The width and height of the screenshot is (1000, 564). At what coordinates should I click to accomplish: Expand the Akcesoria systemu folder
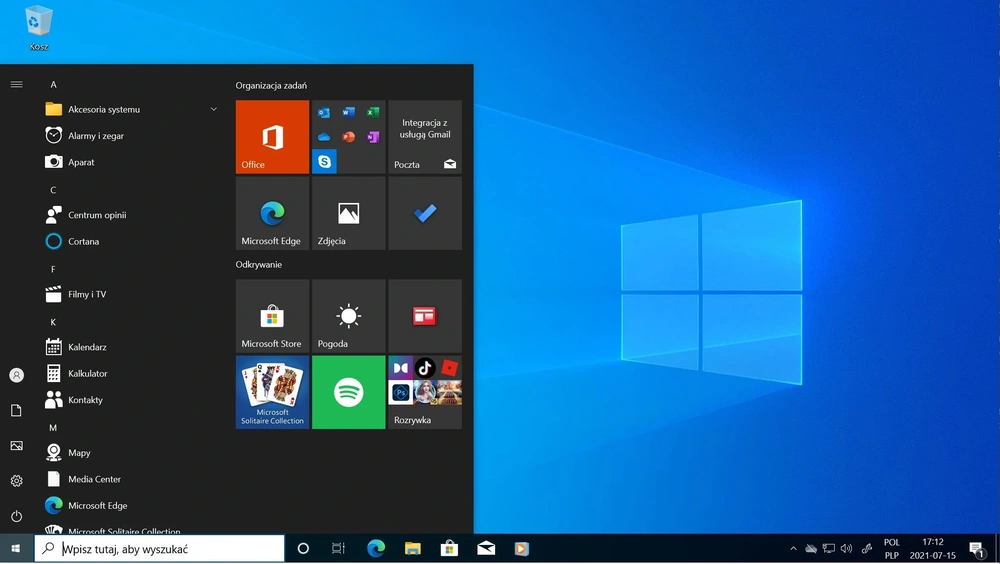click(132, 109)
